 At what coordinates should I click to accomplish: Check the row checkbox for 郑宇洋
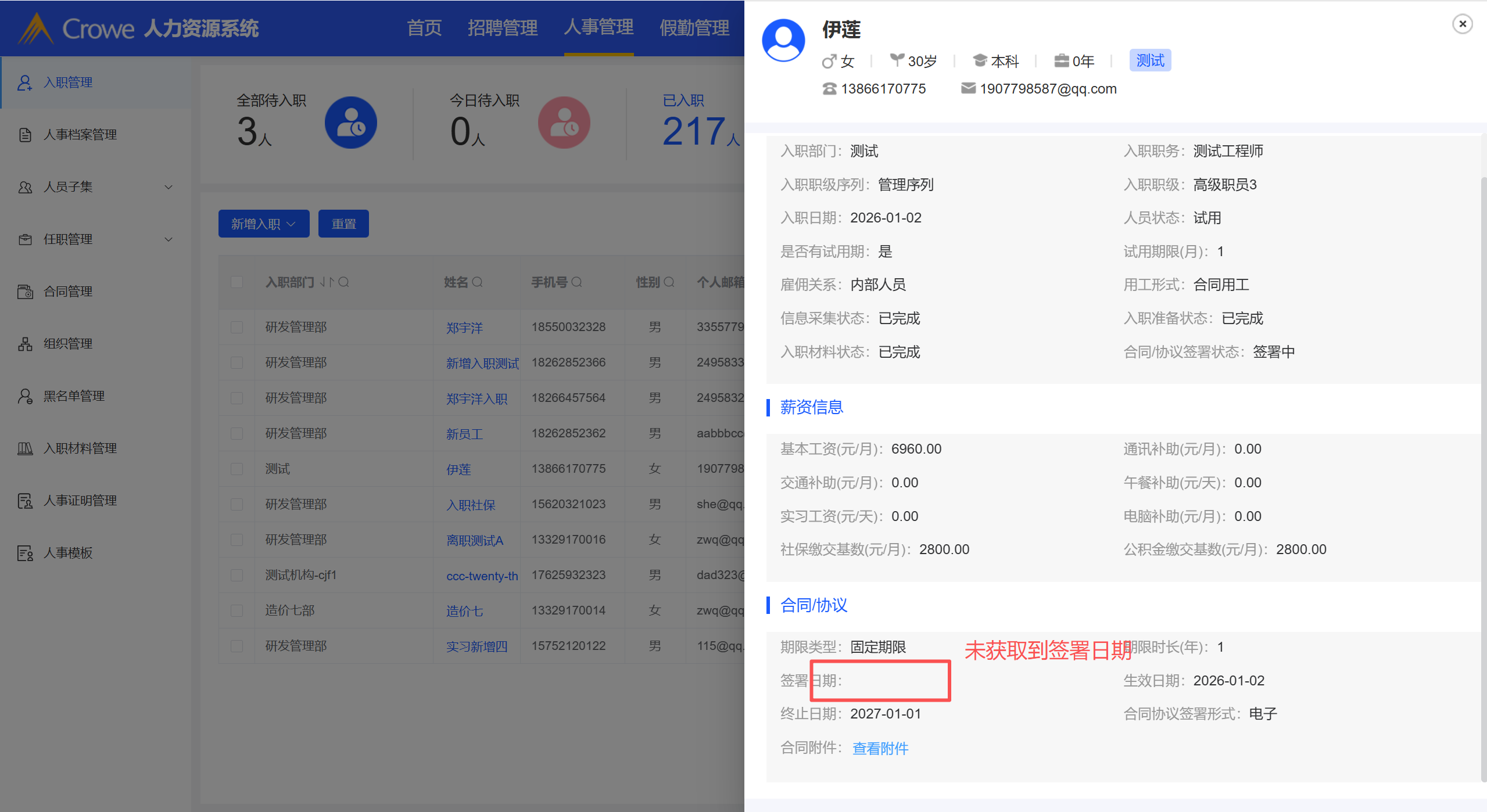[x=237, y=327]
